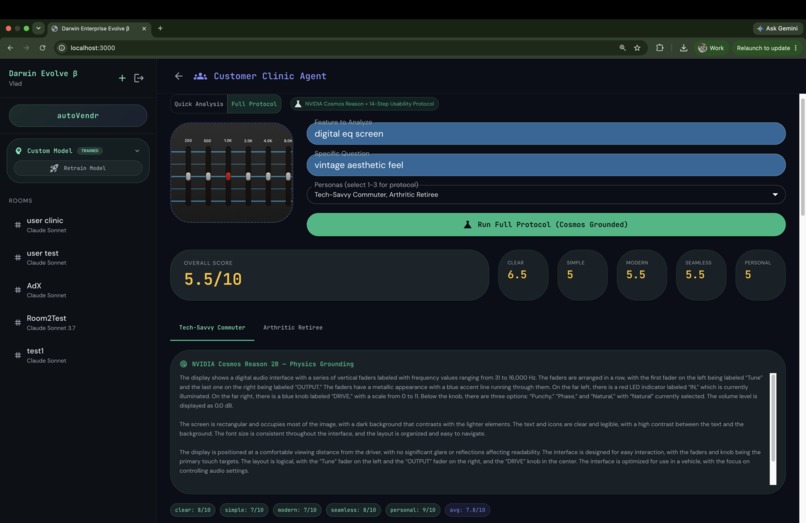Screen dimensions: 806x523
Task: Click the hash icon next to test1
Action: (x=17, y=355)
